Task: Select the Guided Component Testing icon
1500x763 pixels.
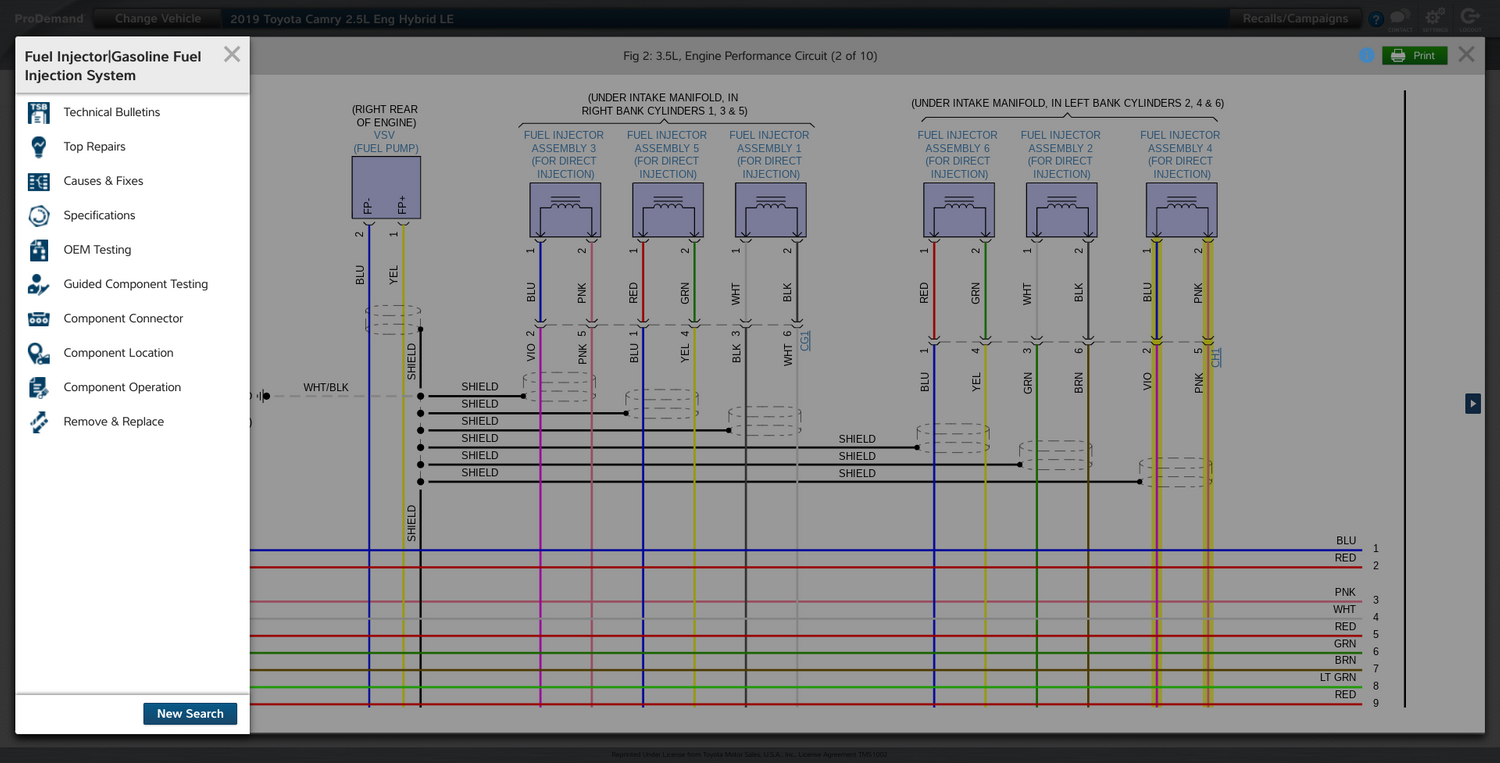Action: [39, 285]
